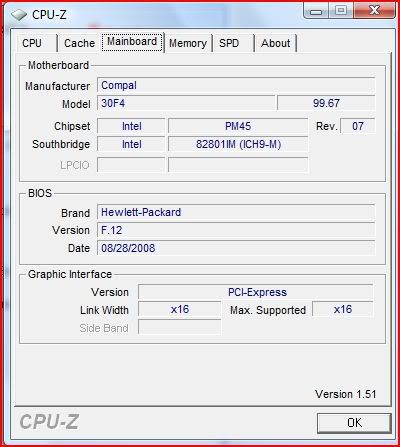400x447 pixels.
Task: Click the BIOS Brand Hewlett-Packard field
Action: point(236,212)
